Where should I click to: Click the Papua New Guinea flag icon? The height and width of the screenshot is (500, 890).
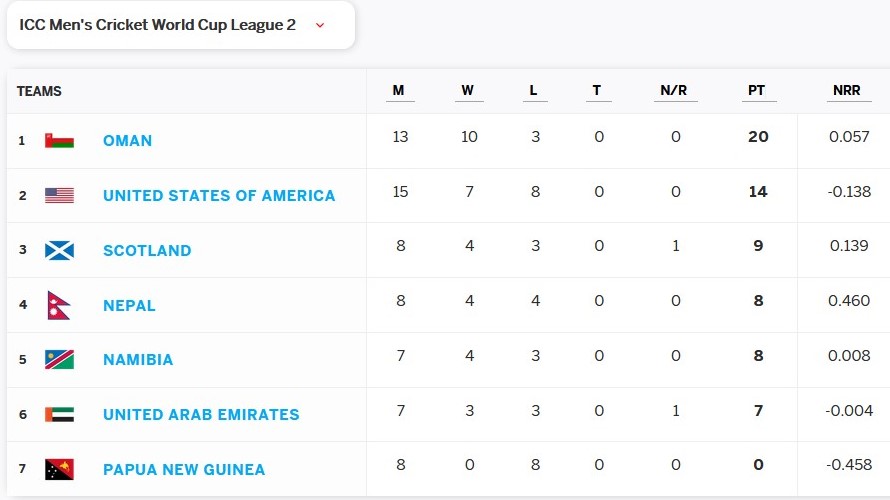click(x=59, y=469)
